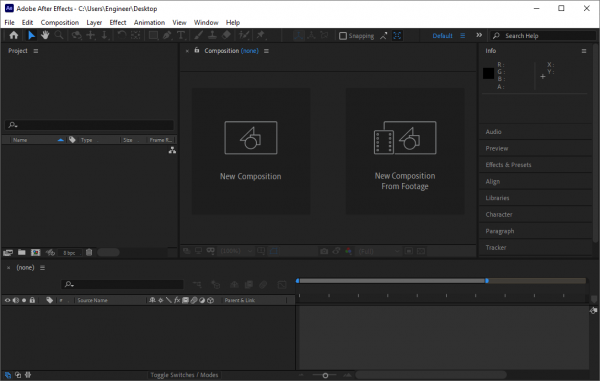This screenshot has width=600, height=381.
Task: Toggle the audio column switch in timeline
Action: [16, 300]
